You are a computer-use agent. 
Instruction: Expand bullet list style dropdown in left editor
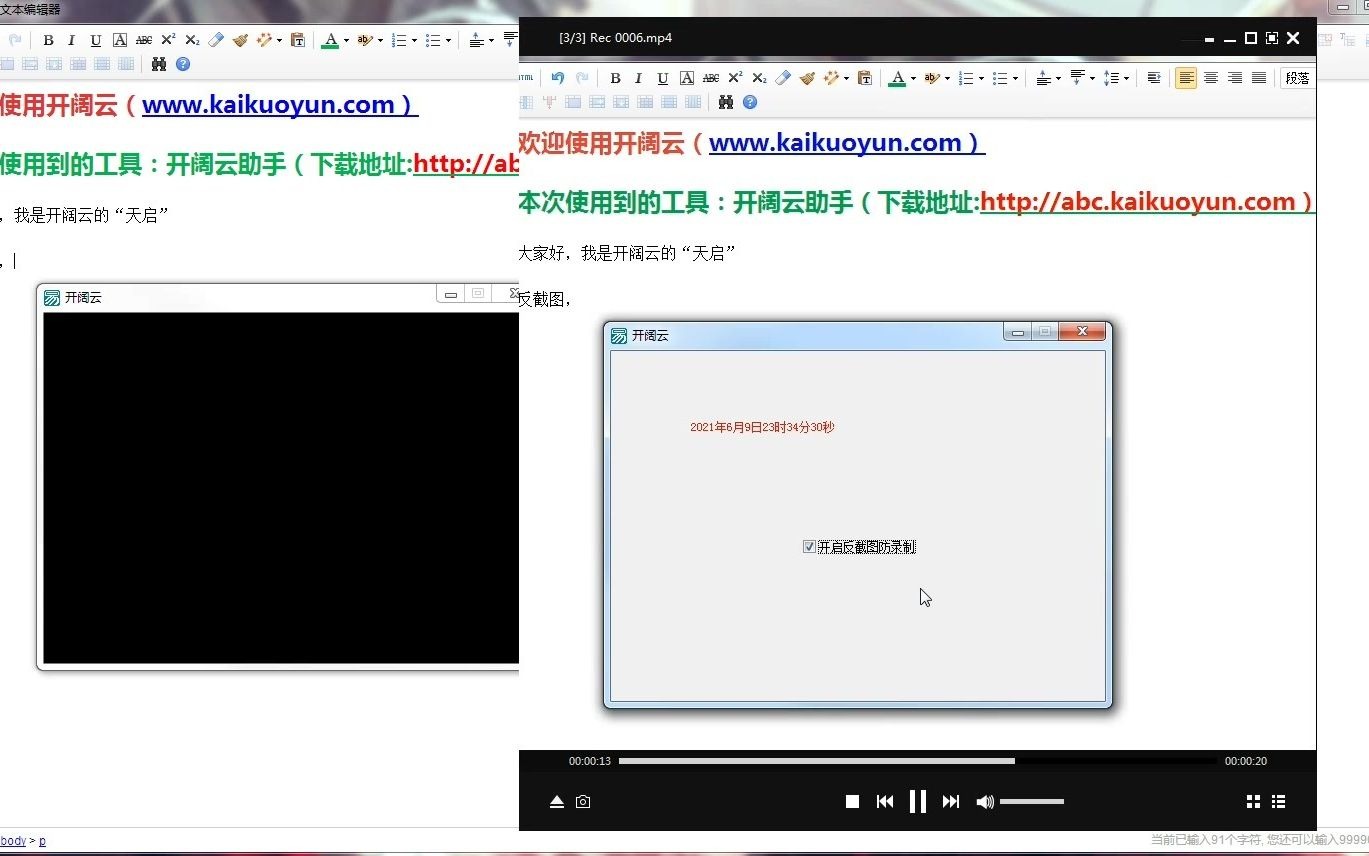tap(448, 41)
